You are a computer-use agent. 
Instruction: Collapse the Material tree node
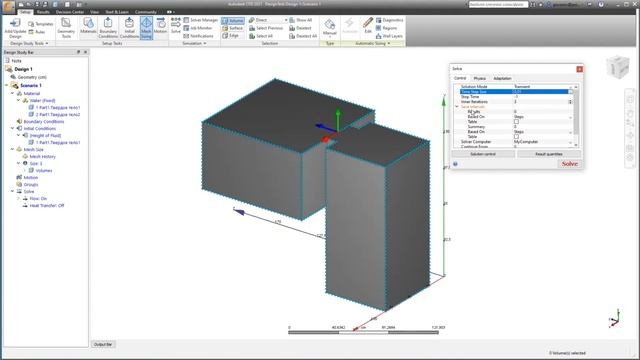pyautogui.click(x=13, y=93)
